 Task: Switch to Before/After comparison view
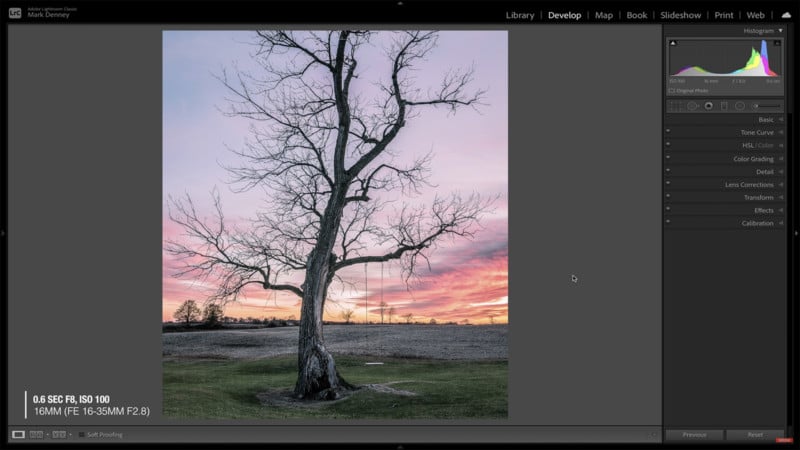coord(37,434)
